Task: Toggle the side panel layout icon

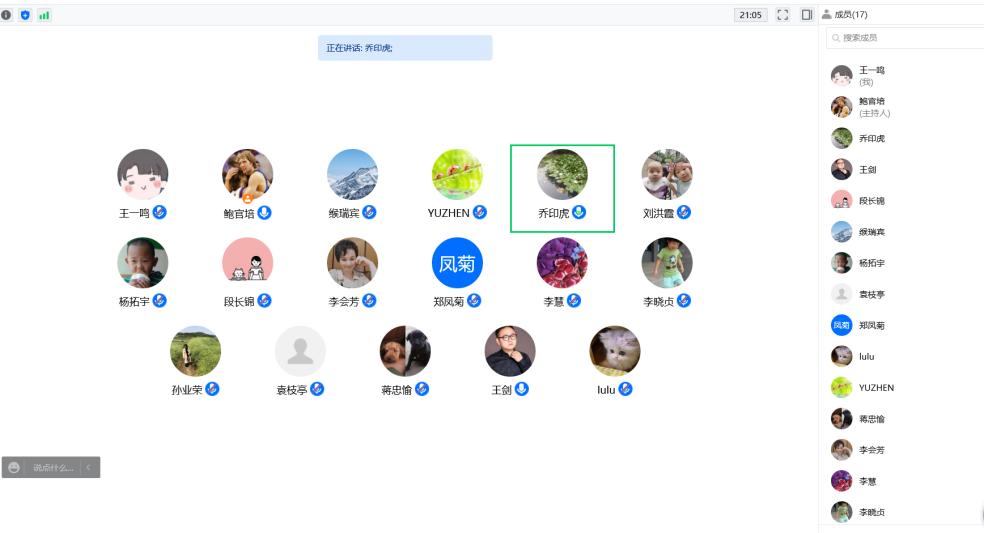Action: (x=807, y=14)
